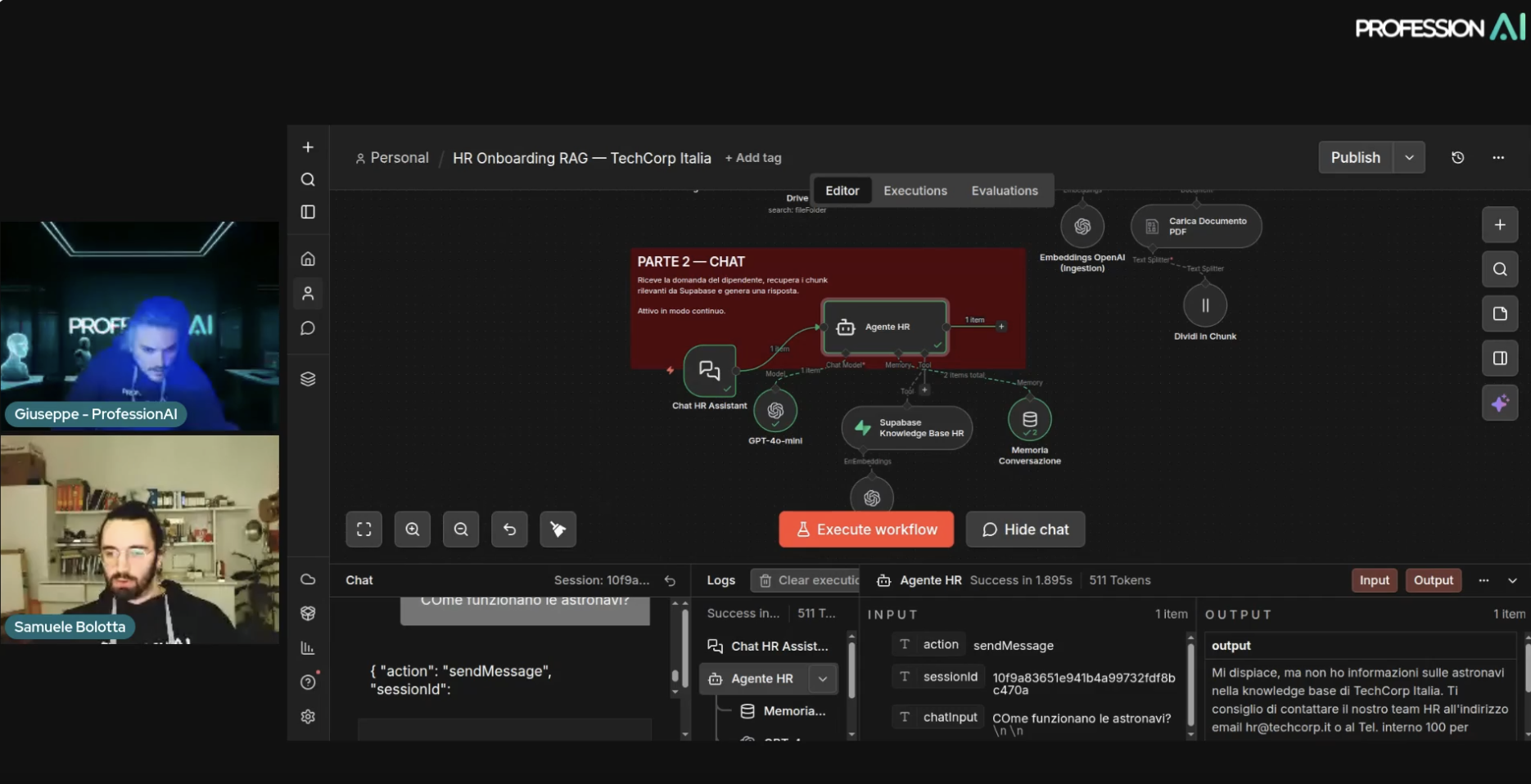1531x784 pixels.
Task: Click the cloud icon in left sidebar
Action: [308, 579]
